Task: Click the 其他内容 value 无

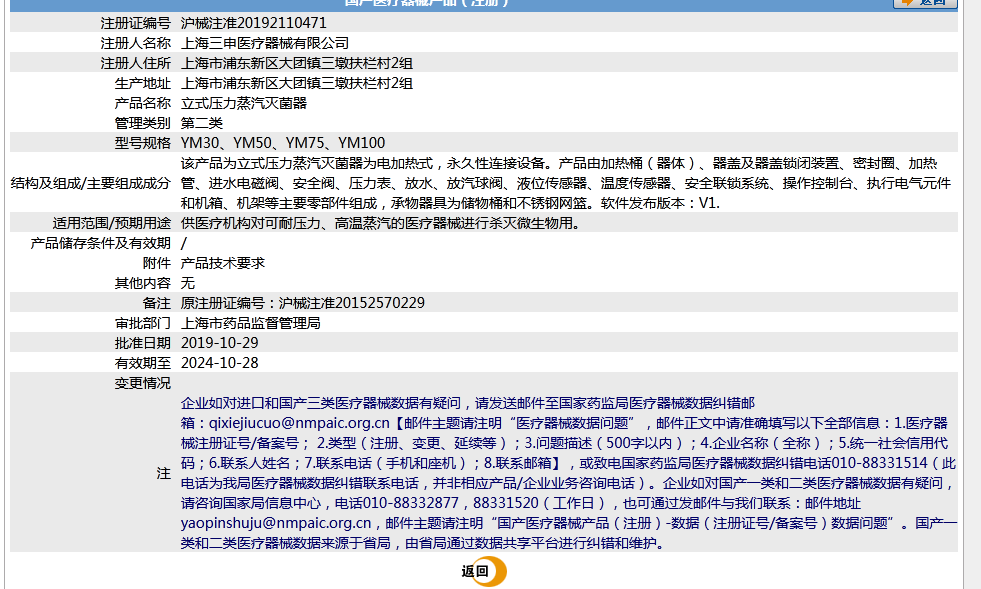Action: click(x=188, y=283)
